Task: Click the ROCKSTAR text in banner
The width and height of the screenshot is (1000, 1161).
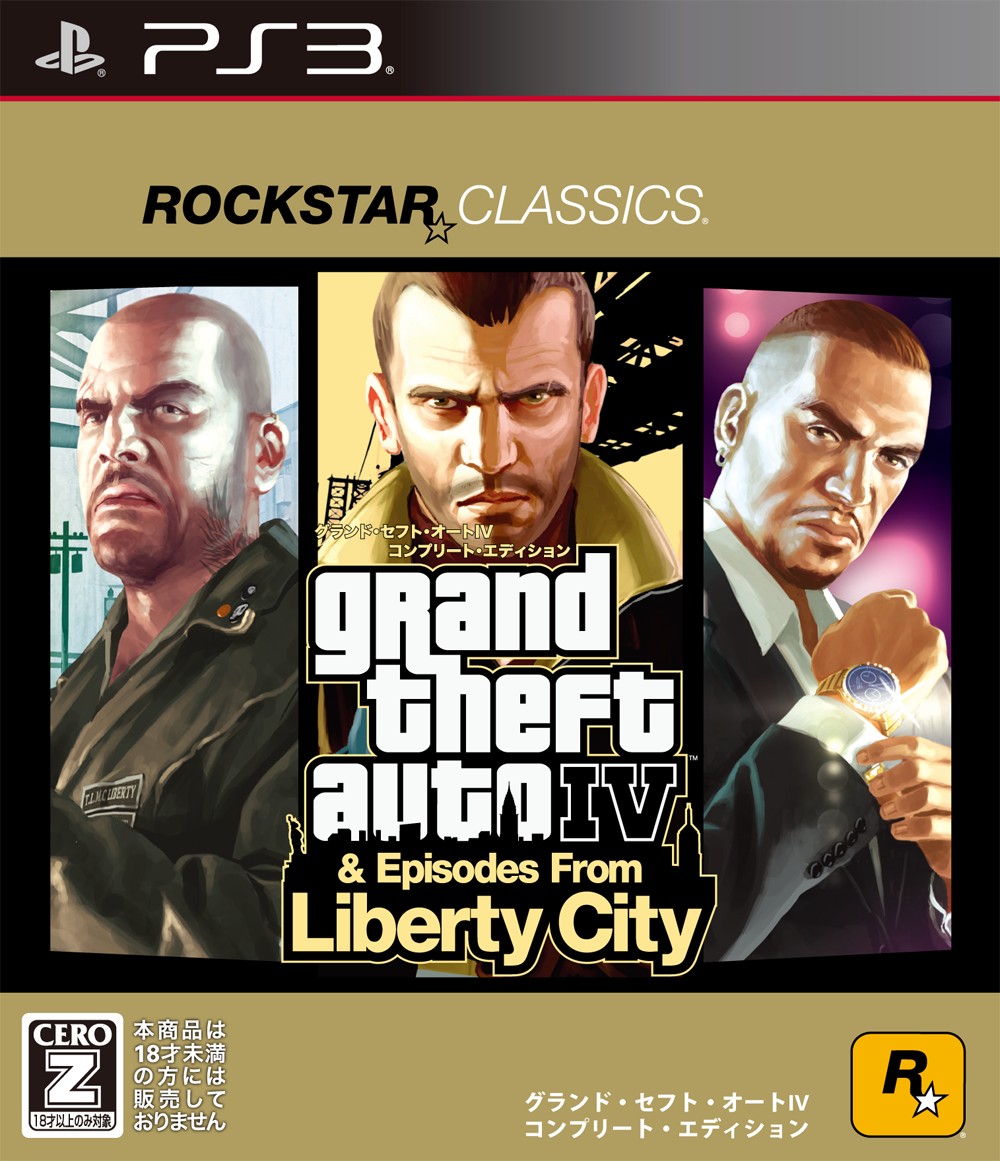Action: tap(290, 206)
